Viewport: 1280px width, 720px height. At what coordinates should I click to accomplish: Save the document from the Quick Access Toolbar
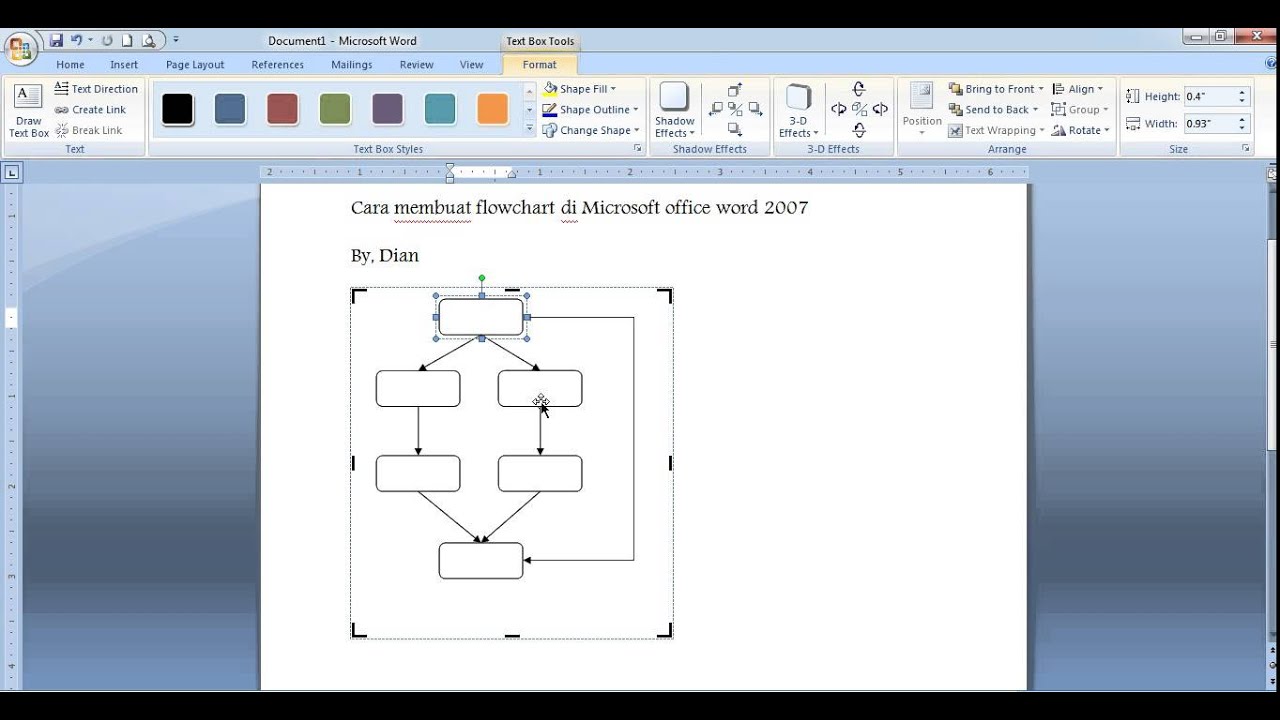(x=57, y=41)
